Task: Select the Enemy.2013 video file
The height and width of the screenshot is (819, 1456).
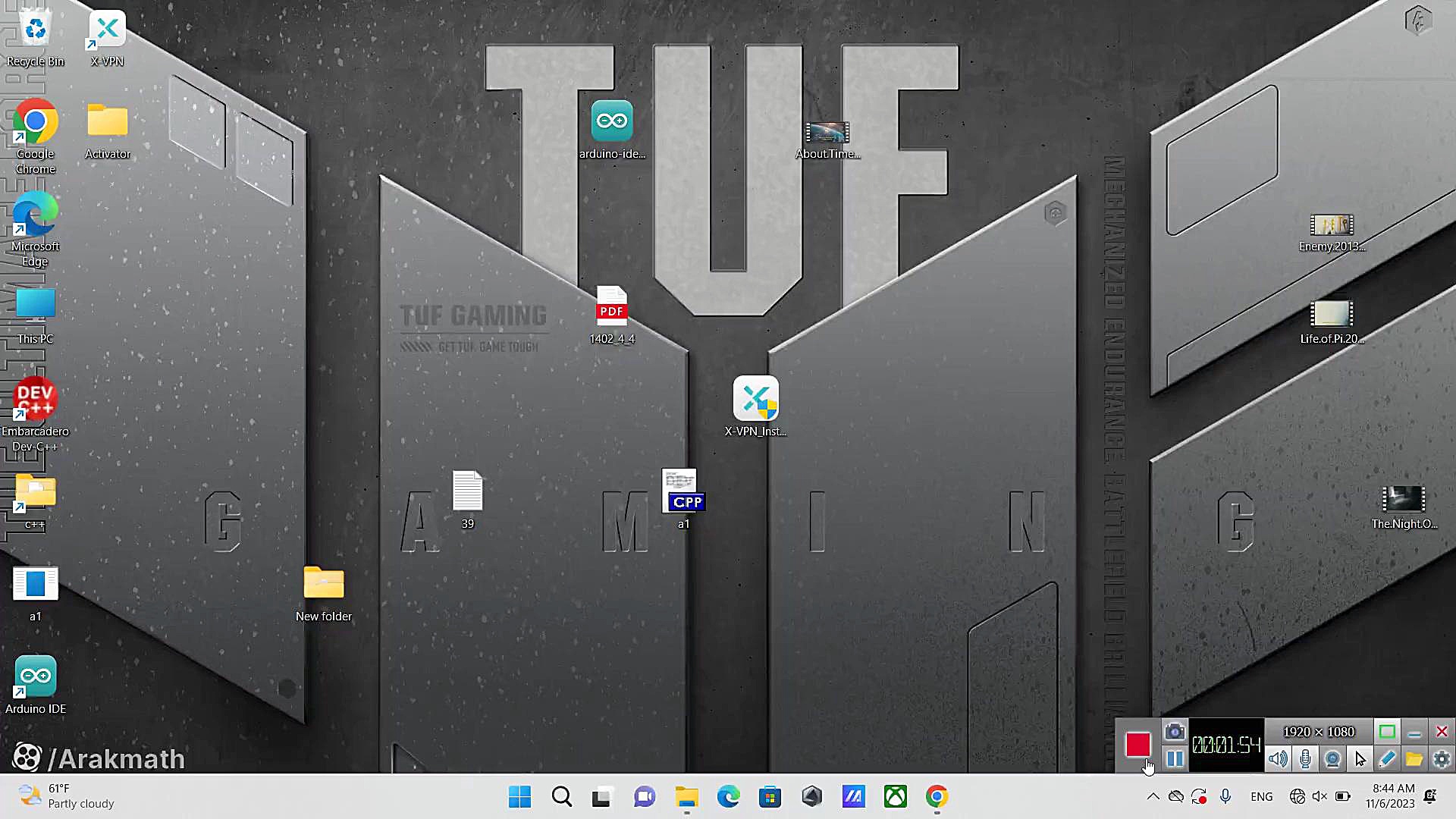Action: point(1332,233)
